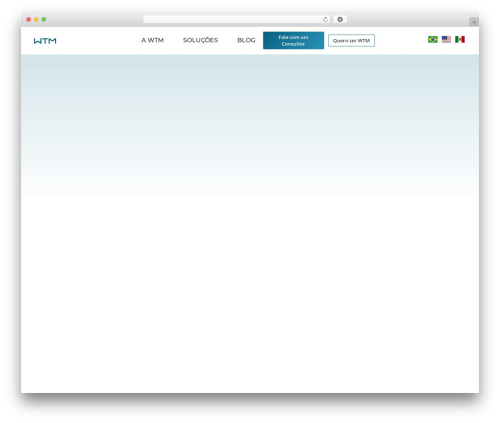The width and height of the screenshot is (500, 423).
Task: Open the SOLUÇÕES menu item
Action: pyautogui.click(x=200, y=40)
